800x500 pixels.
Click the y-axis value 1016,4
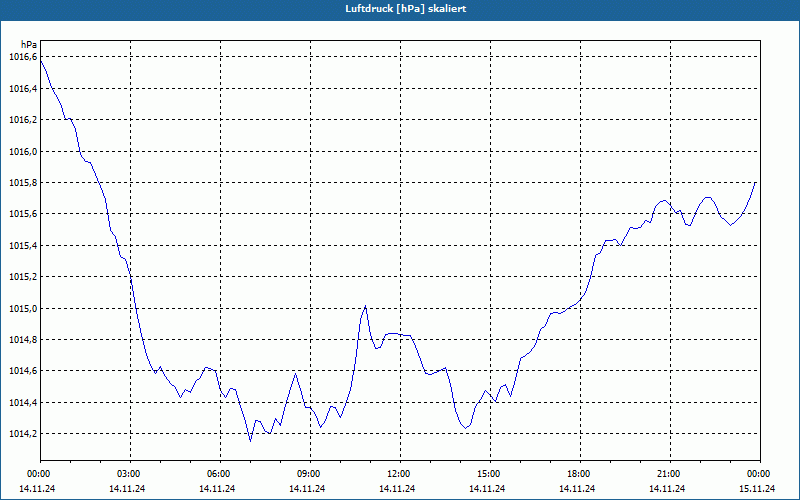(x=23, y=89)
